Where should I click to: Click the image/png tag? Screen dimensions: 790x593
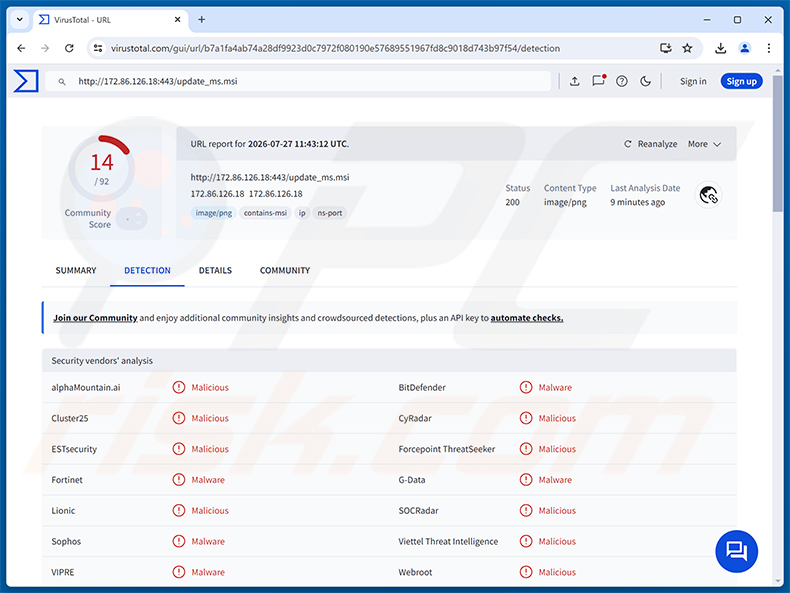(214, 213)
